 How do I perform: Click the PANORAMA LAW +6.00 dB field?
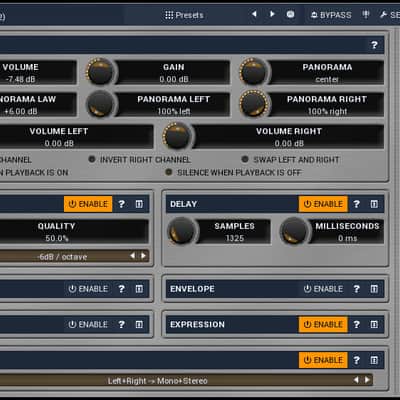37,105
